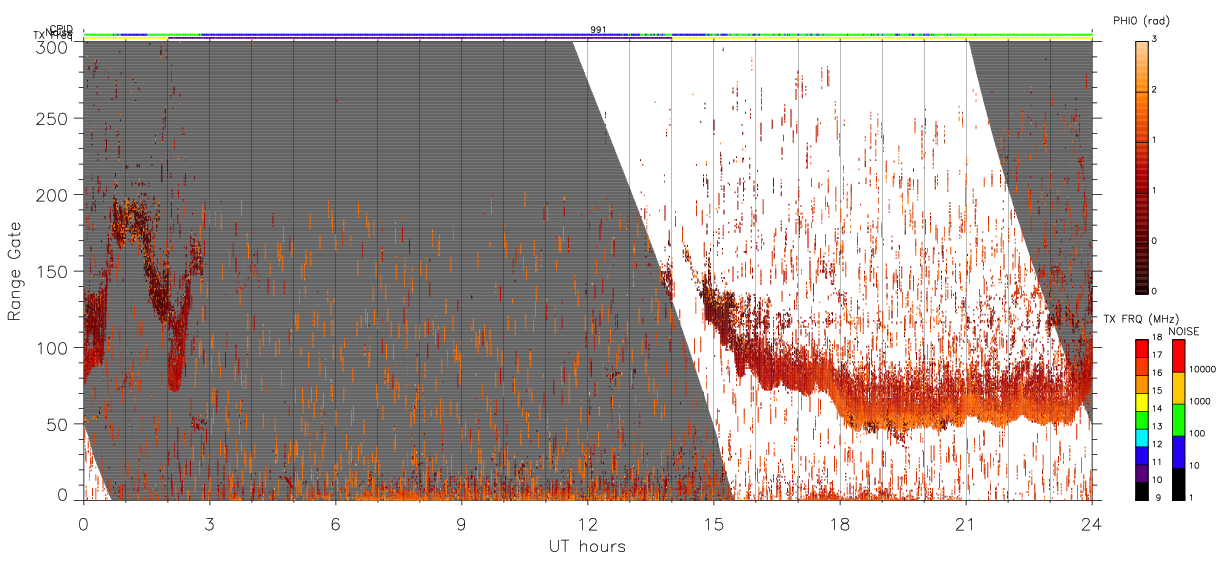Click the cyan swatch in TX FRQ colorbar

1141,438
